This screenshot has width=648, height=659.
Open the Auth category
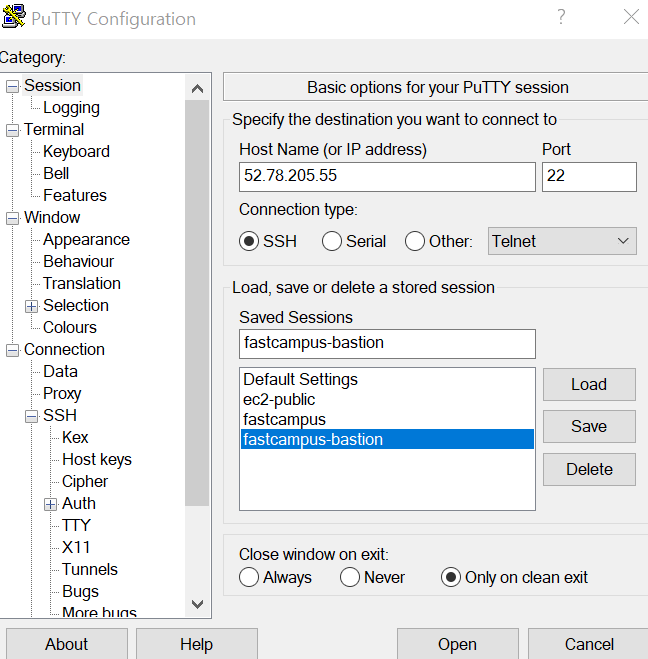[x=79, y=503]
